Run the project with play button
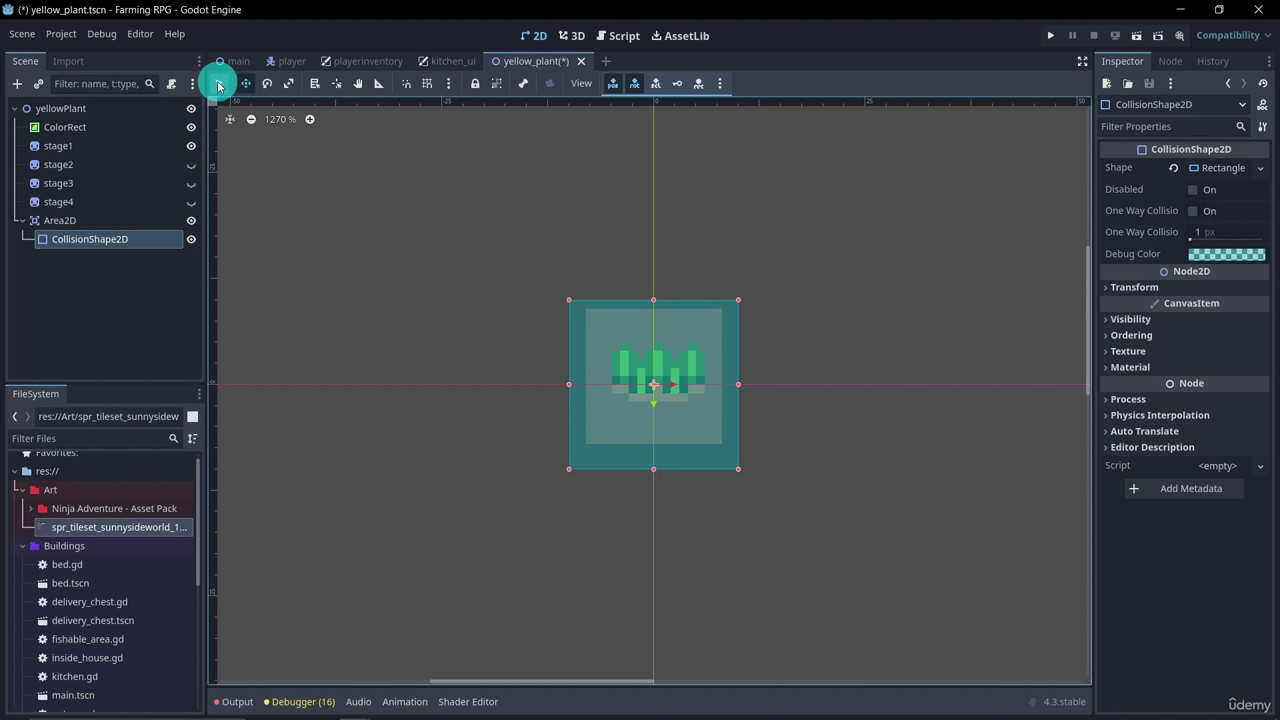 tap(1051, 36)
